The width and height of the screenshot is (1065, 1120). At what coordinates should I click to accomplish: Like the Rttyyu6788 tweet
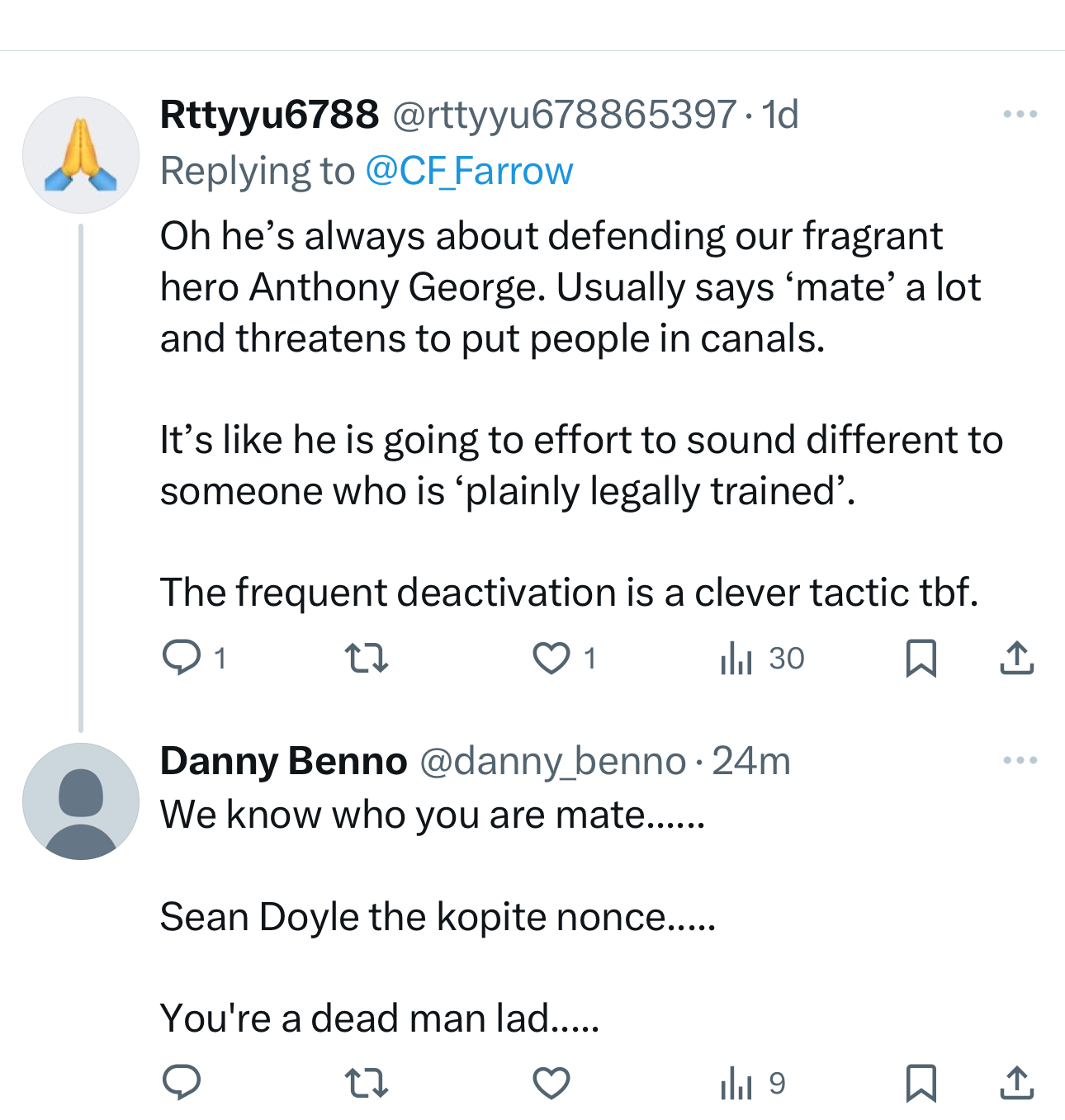(551, 658)
